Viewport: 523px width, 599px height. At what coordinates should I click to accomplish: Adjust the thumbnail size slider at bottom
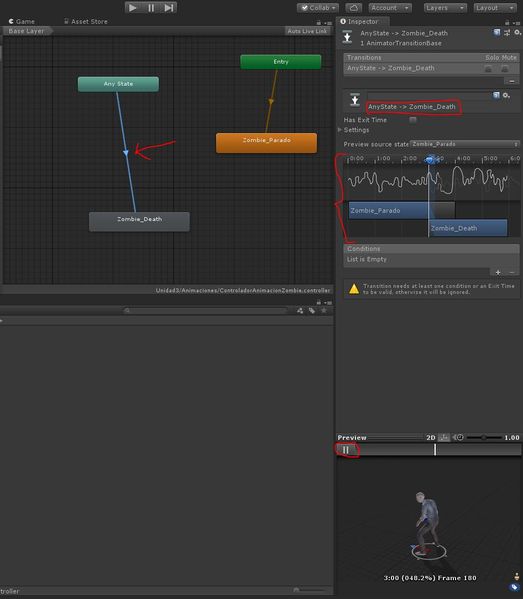309,590
